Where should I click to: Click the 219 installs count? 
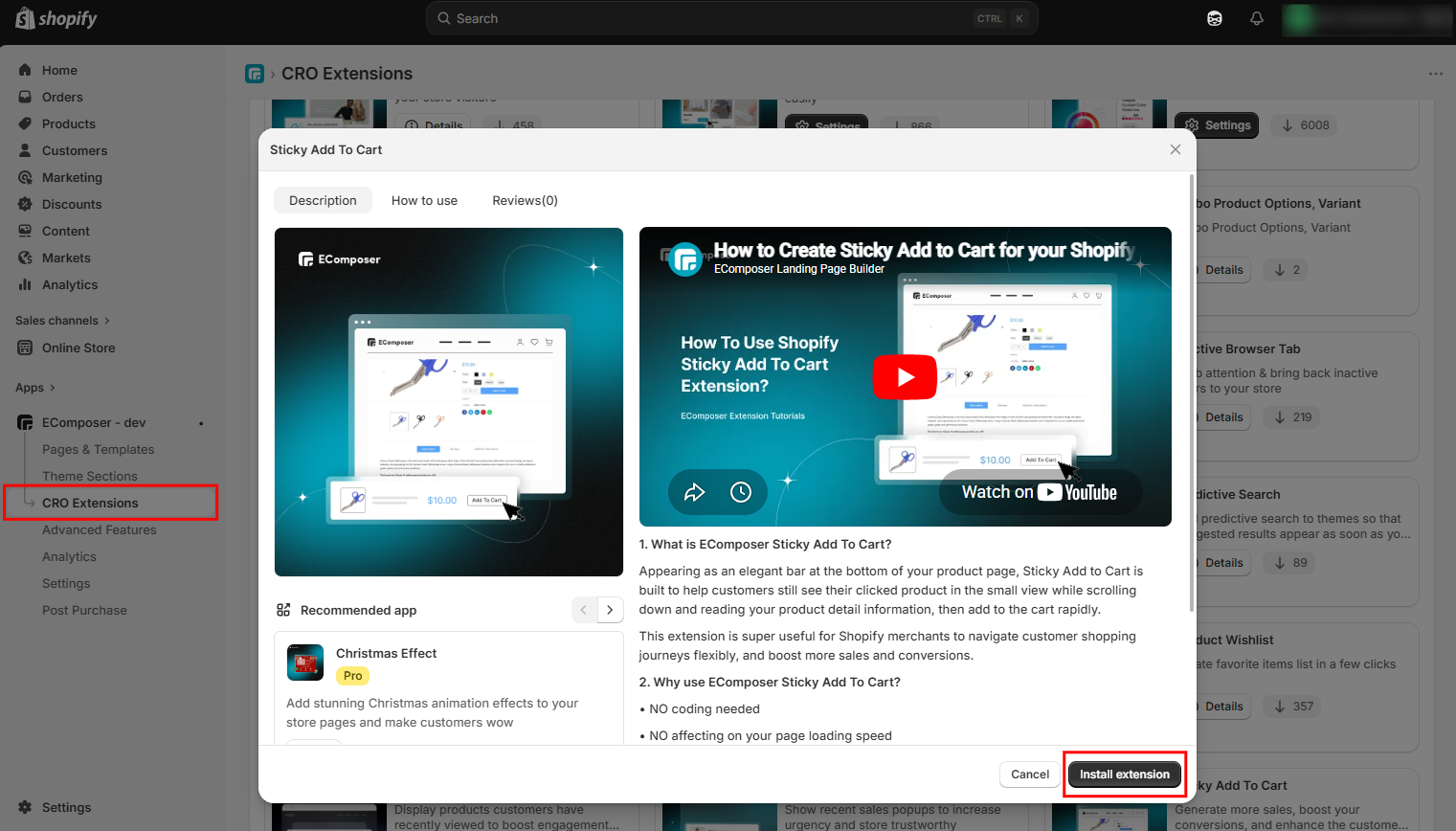1292,417
